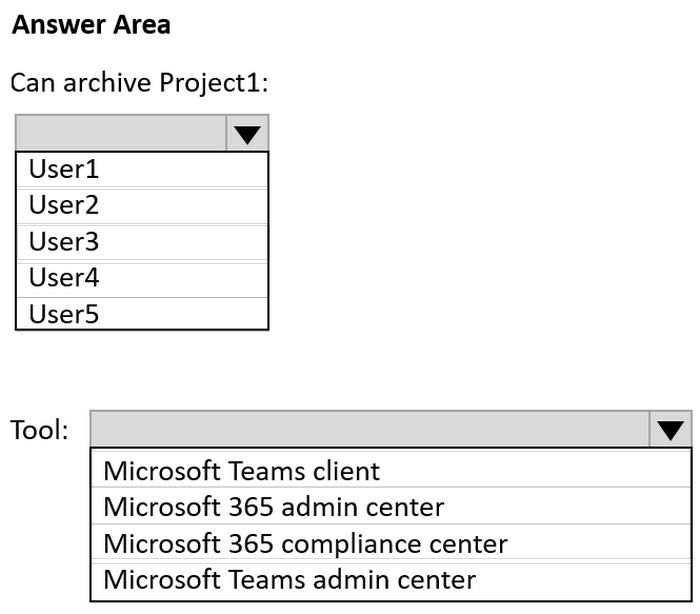This screenshot has width=700, height=614.
Task: Select User1 from the list
Action: tap(142, 169)
